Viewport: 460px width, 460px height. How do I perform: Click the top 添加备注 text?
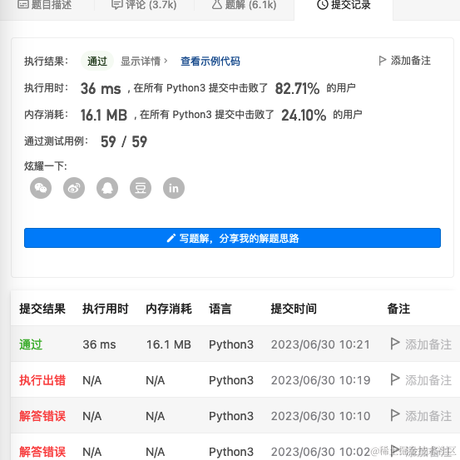tap(411, 61)
